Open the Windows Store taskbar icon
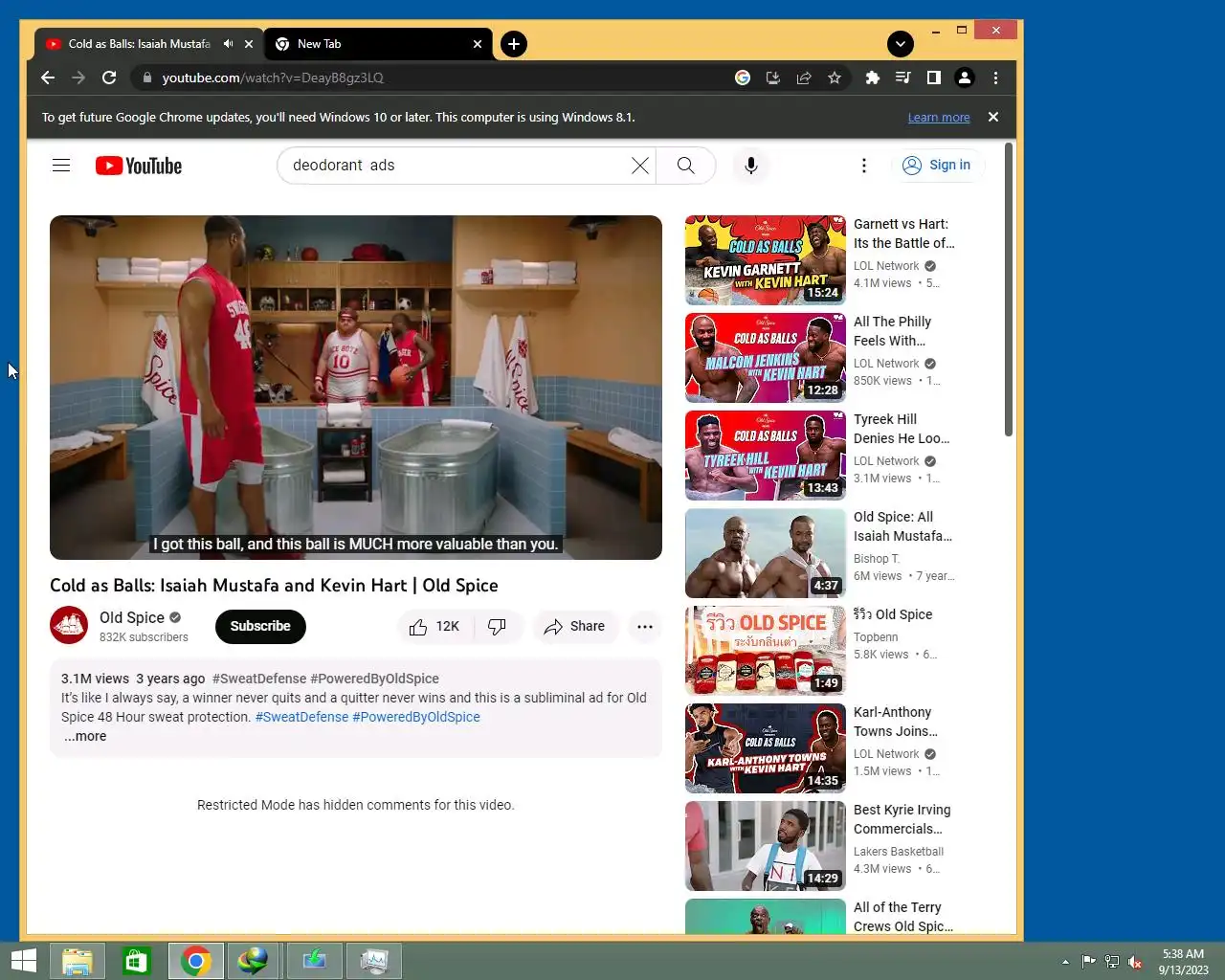The width and height of the screenshot is (1225, 980). tap(137, 961)
